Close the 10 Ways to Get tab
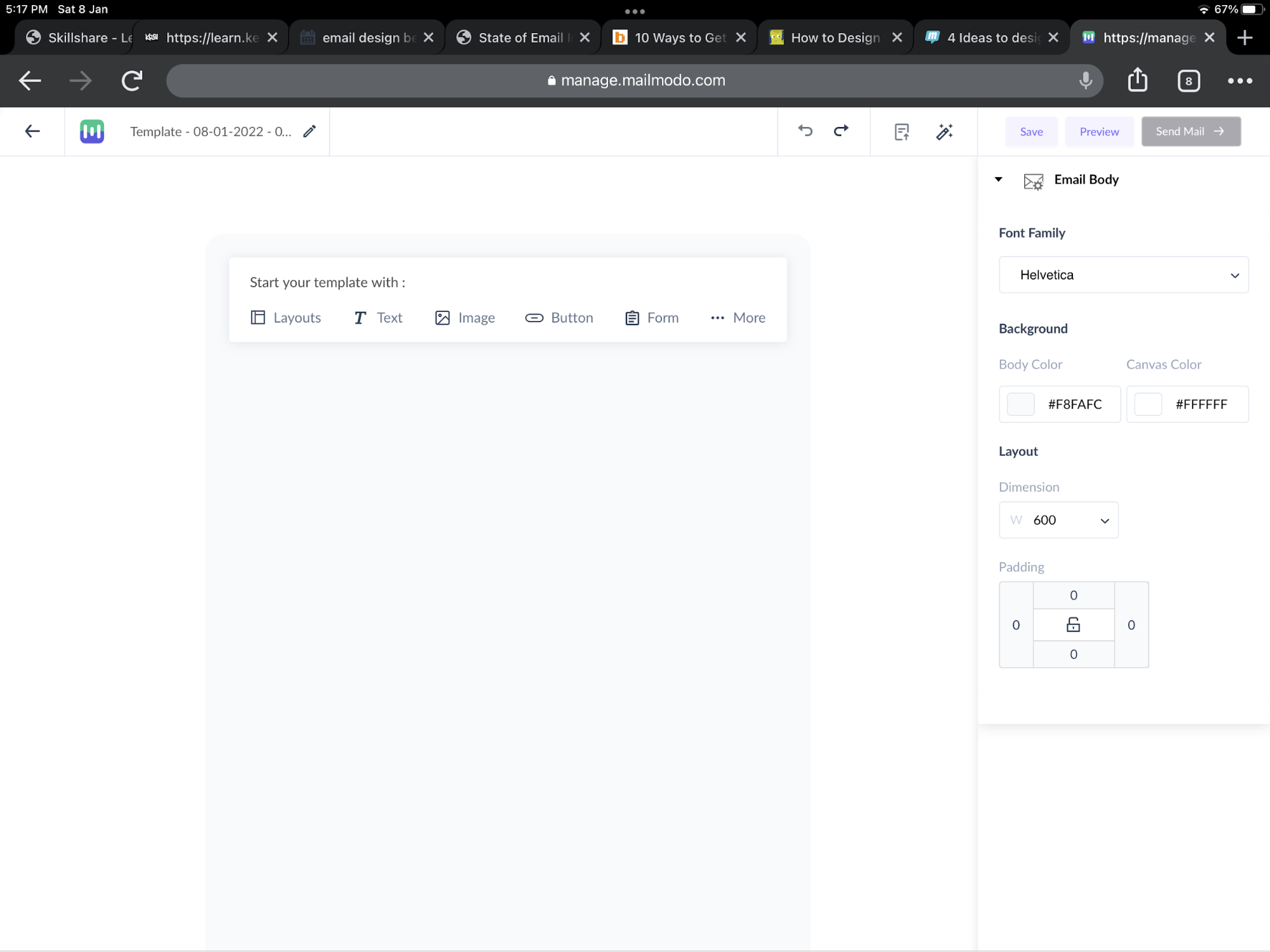Image resolution: width=1270 pixels, height=952 pixels. point(741,37)
